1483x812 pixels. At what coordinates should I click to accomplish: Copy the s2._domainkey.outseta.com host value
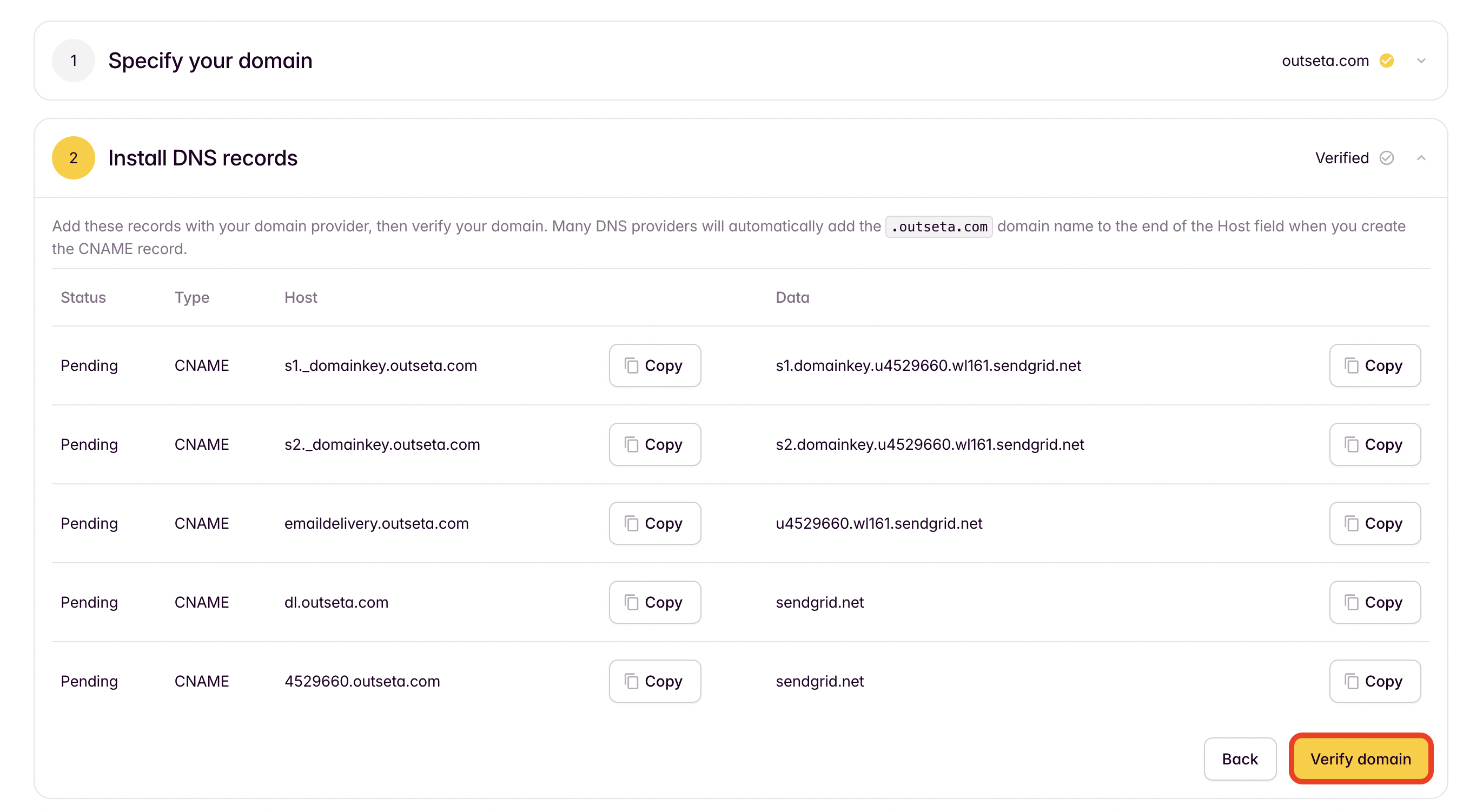click(x=654, y=444)
